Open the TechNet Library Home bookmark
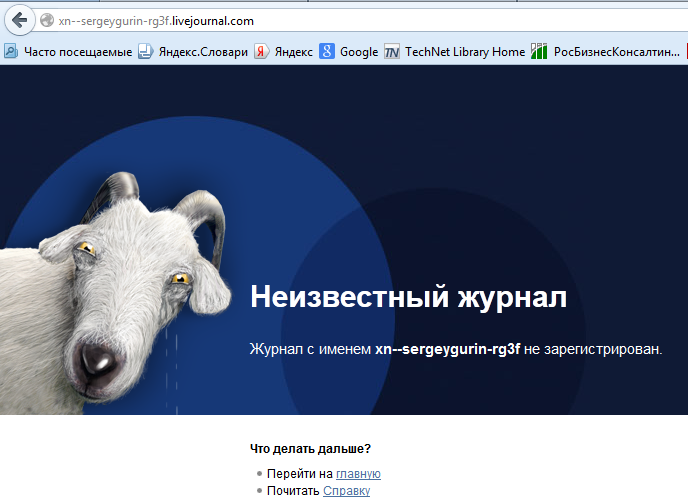This screenshot has width=688, height=499. (x=465, y=52)
